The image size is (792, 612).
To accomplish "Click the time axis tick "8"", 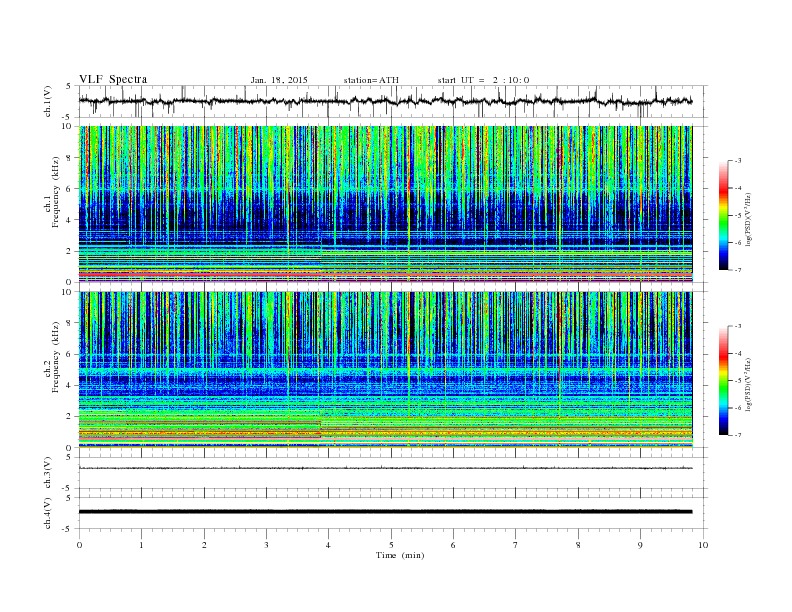I will [x=578, y=545].
